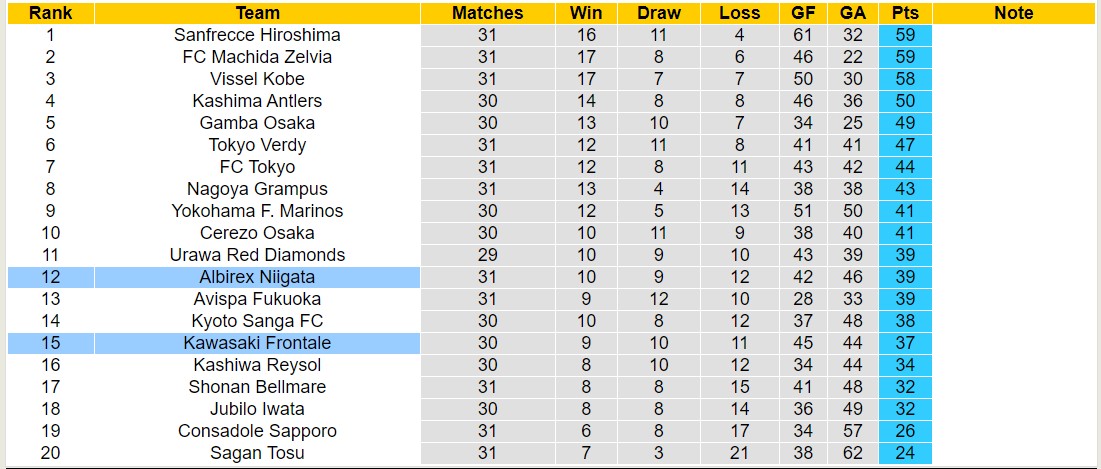The width and height of the screenshot is (1101, 469).
Task: Select Urawa Red Diamonds team name
Action: [x=257, y=255]
